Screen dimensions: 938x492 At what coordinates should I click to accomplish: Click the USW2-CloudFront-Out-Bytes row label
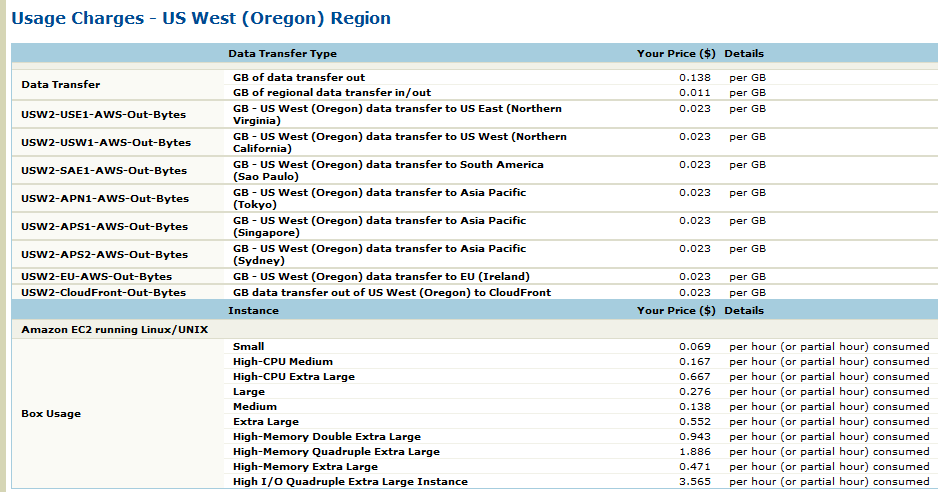(103, 292)
